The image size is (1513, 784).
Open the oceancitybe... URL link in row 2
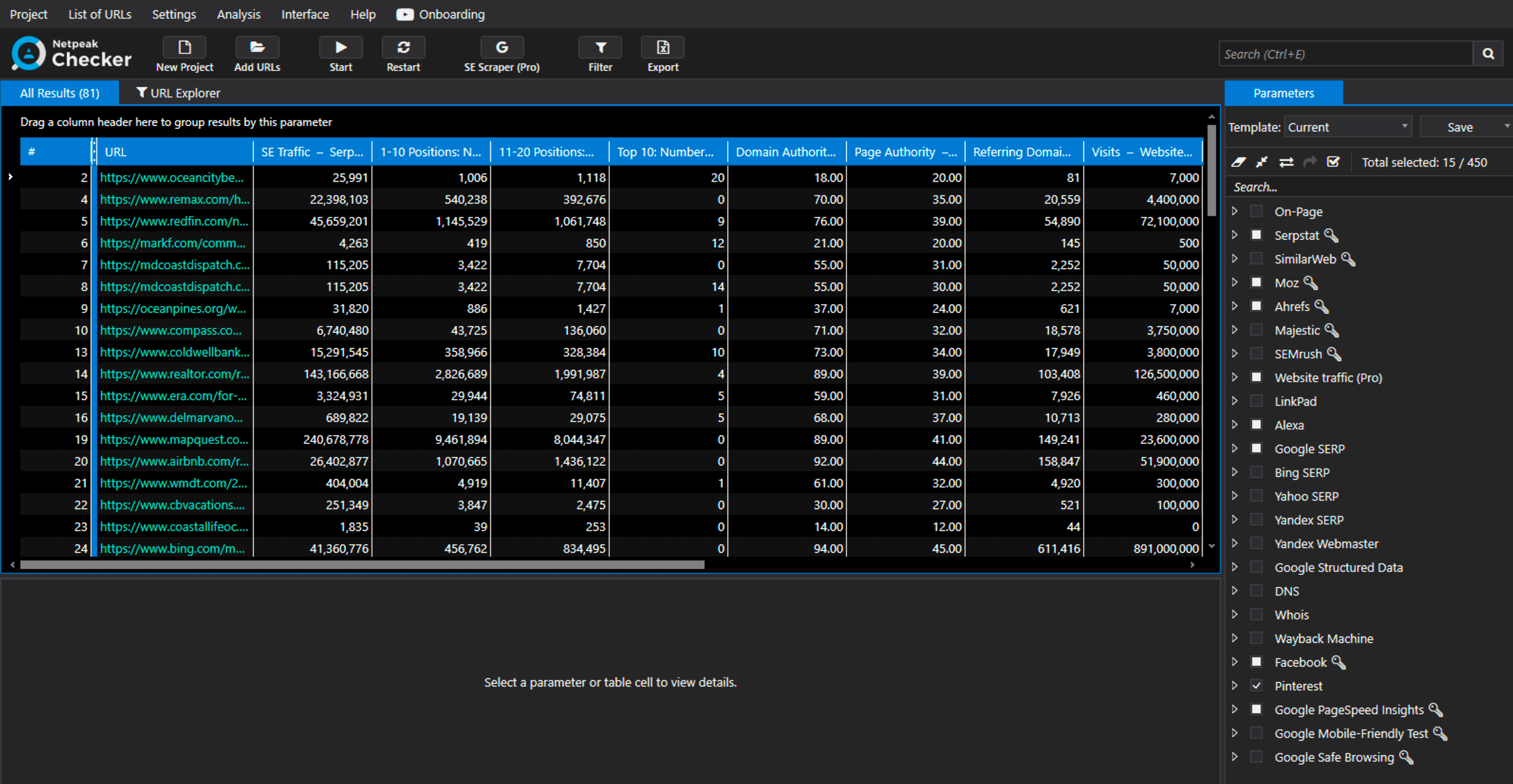pyautogui.click(x=171, y=177)
